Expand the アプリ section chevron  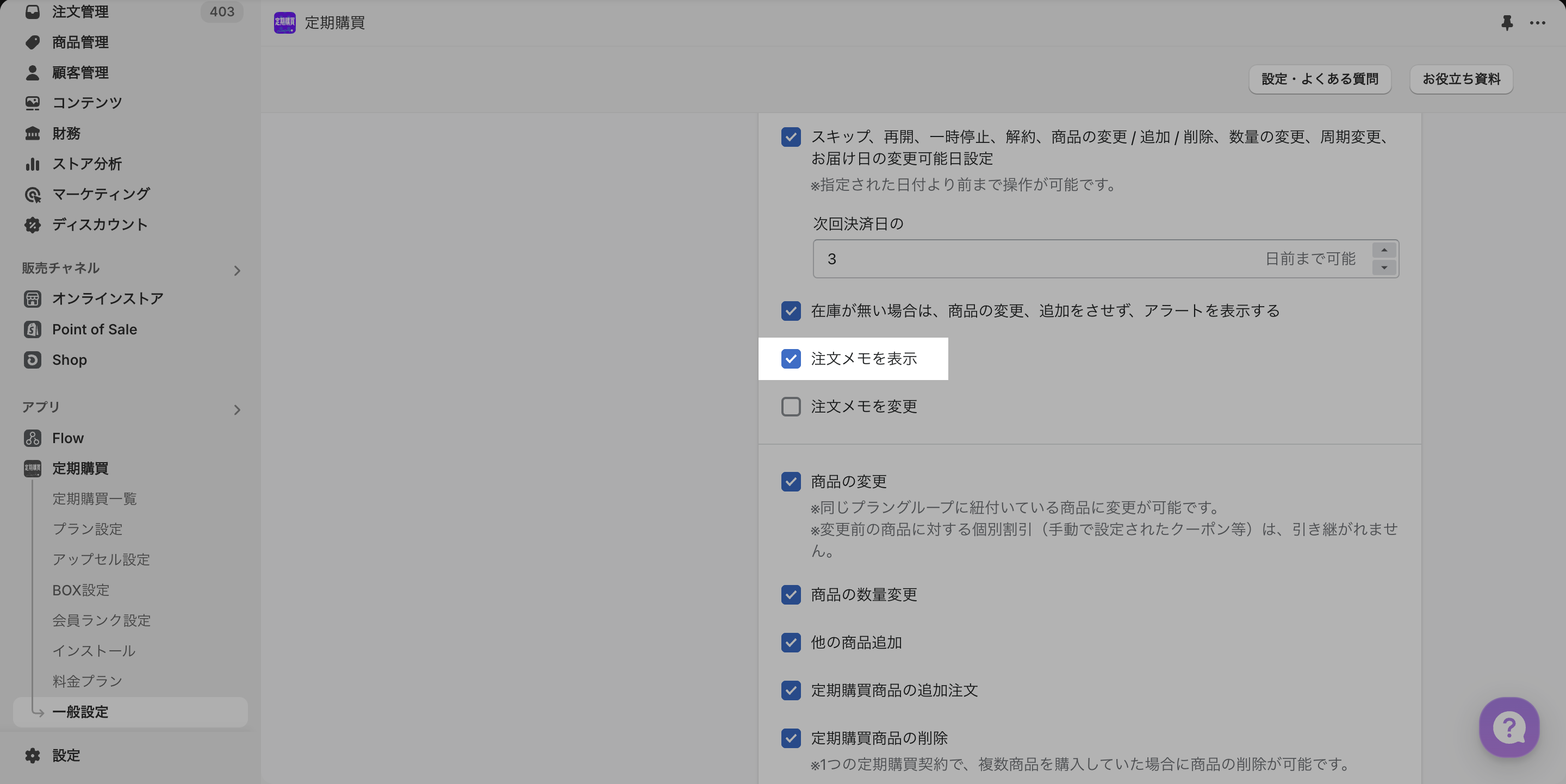coord(237,409)
